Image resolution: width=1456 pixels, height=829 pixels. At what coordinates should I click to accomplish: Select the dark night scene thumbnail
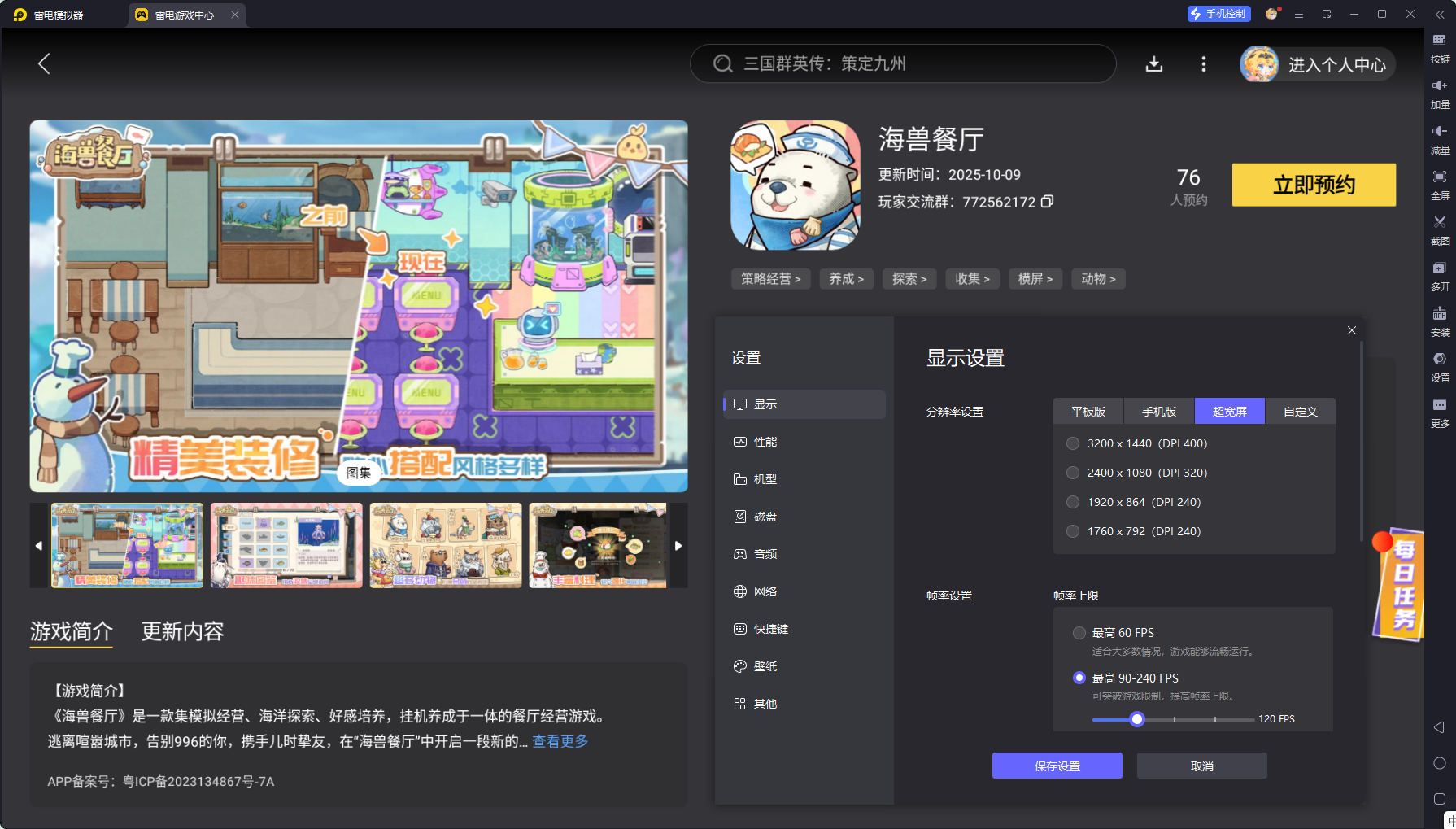click(x=598, y=545)
